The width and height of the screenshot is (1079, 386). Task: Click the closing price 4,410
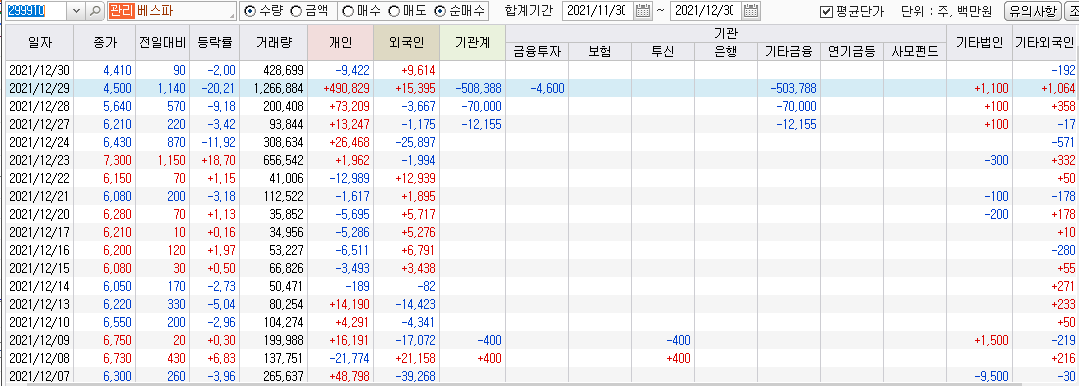click(117, 70)
